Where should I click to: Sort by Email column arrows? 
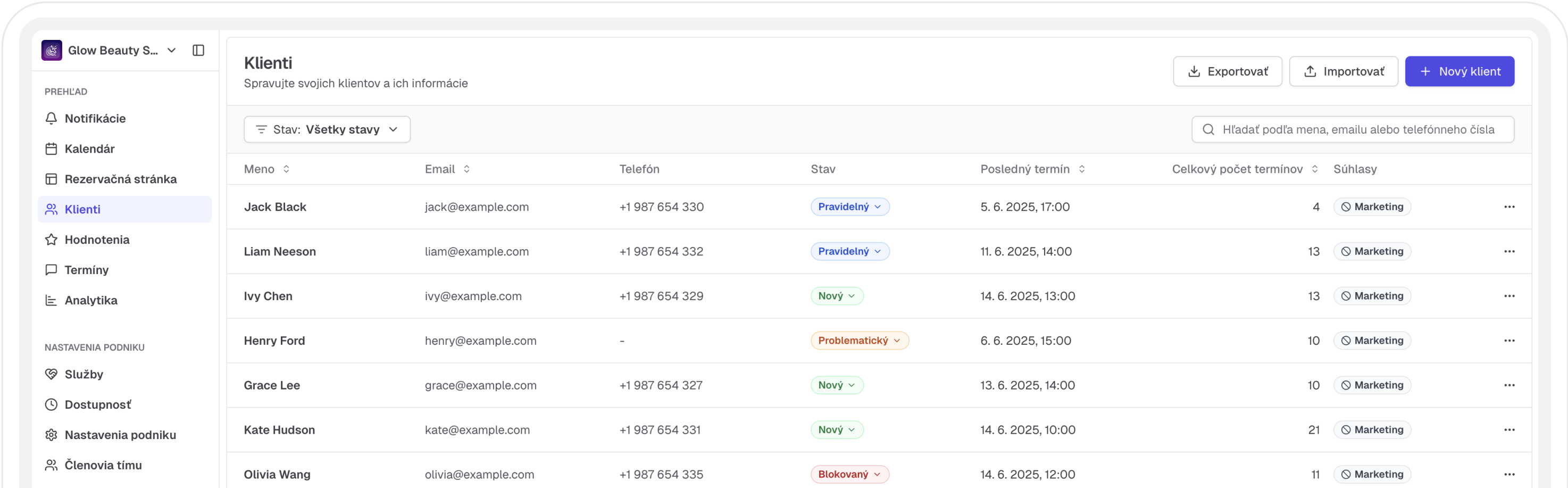[467, 169]
